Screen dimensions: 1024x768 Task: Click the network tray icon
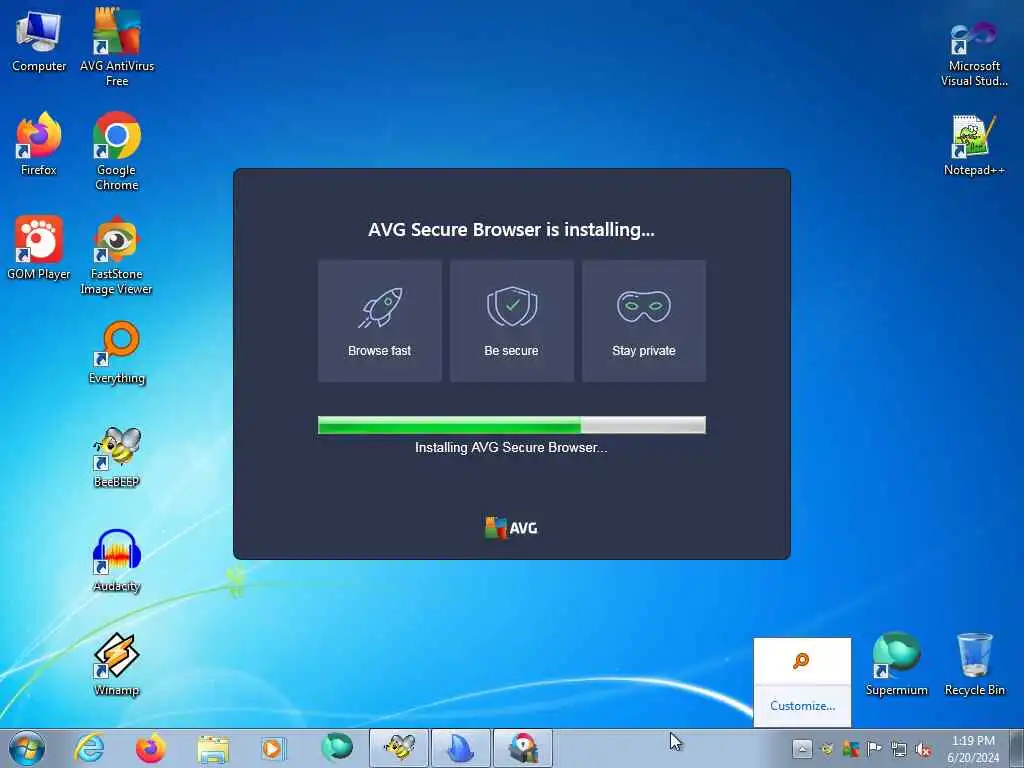click(x=899, y=749)
